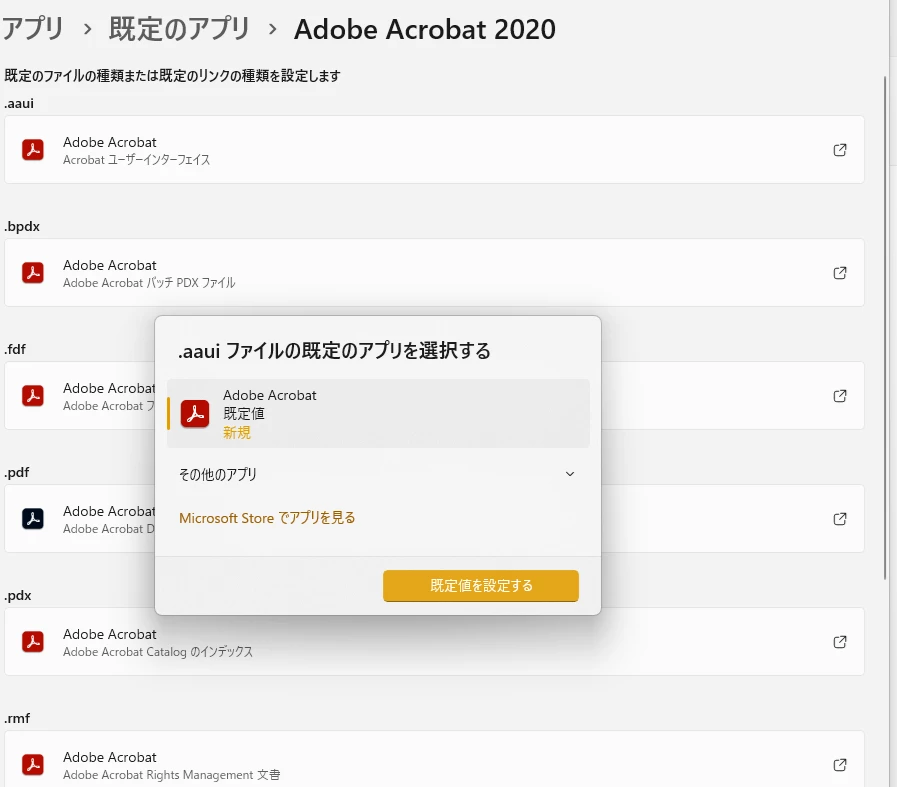The width and height of the screenshot is (897, 787).
Task: Open external link icon for .aaui row
Action: point(839,150)
